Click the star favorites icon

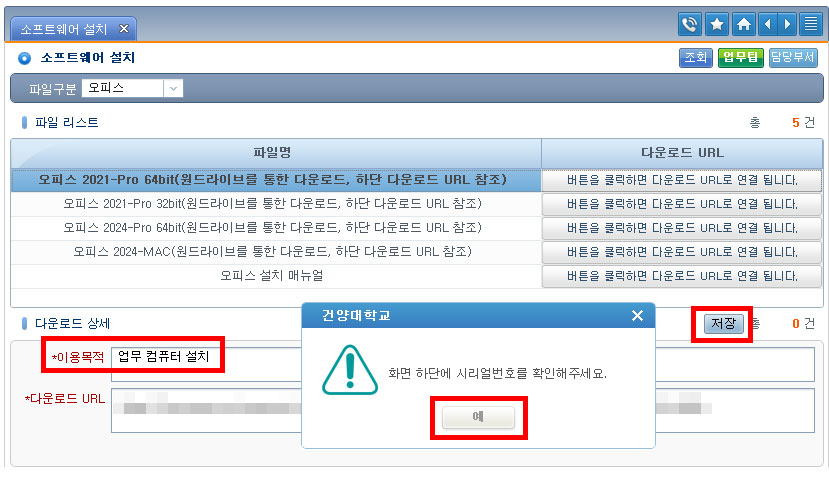click(716, 24)
